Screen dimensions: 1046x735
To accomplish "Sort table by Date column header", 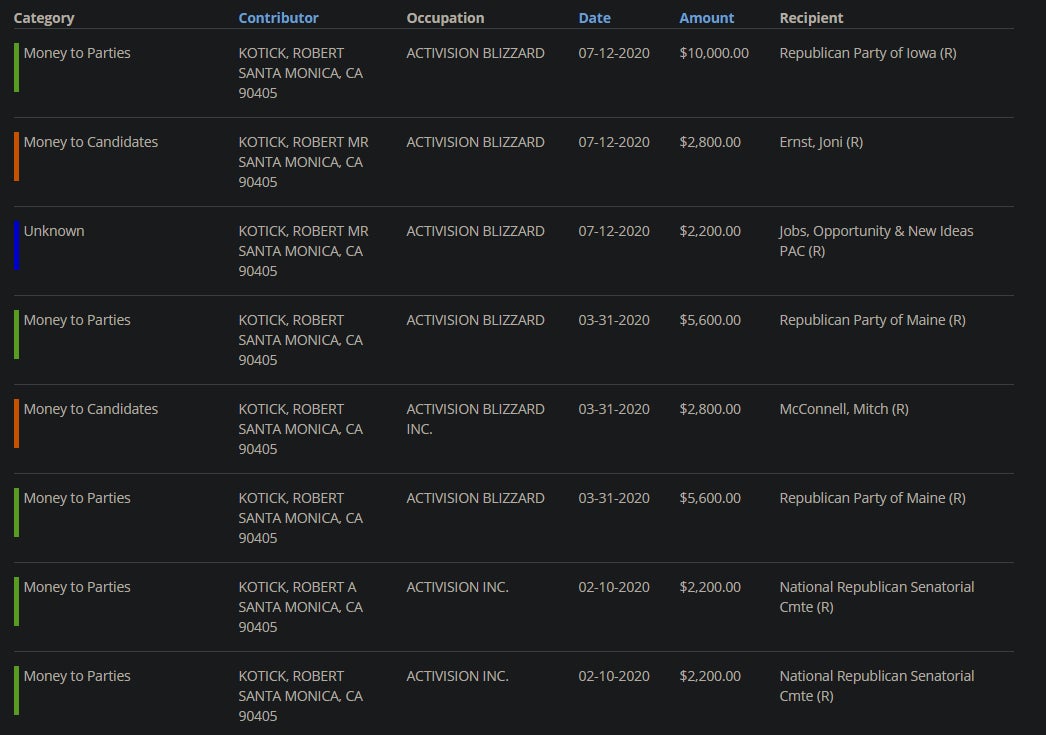I will 594,18.
